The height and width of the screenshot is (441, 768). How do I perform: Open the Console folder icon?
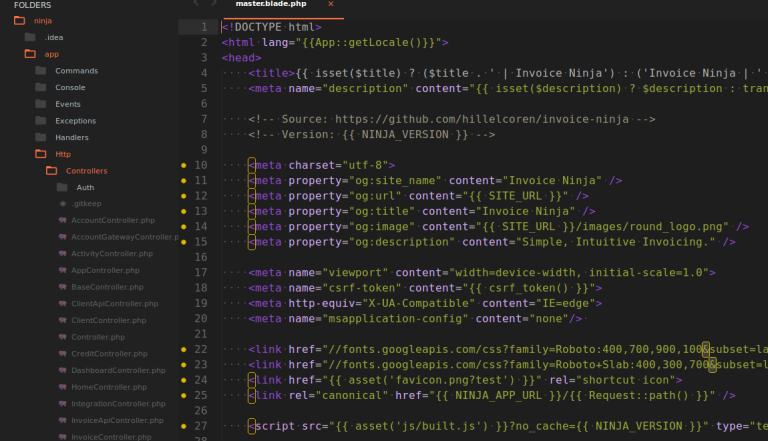click(41, 87)
